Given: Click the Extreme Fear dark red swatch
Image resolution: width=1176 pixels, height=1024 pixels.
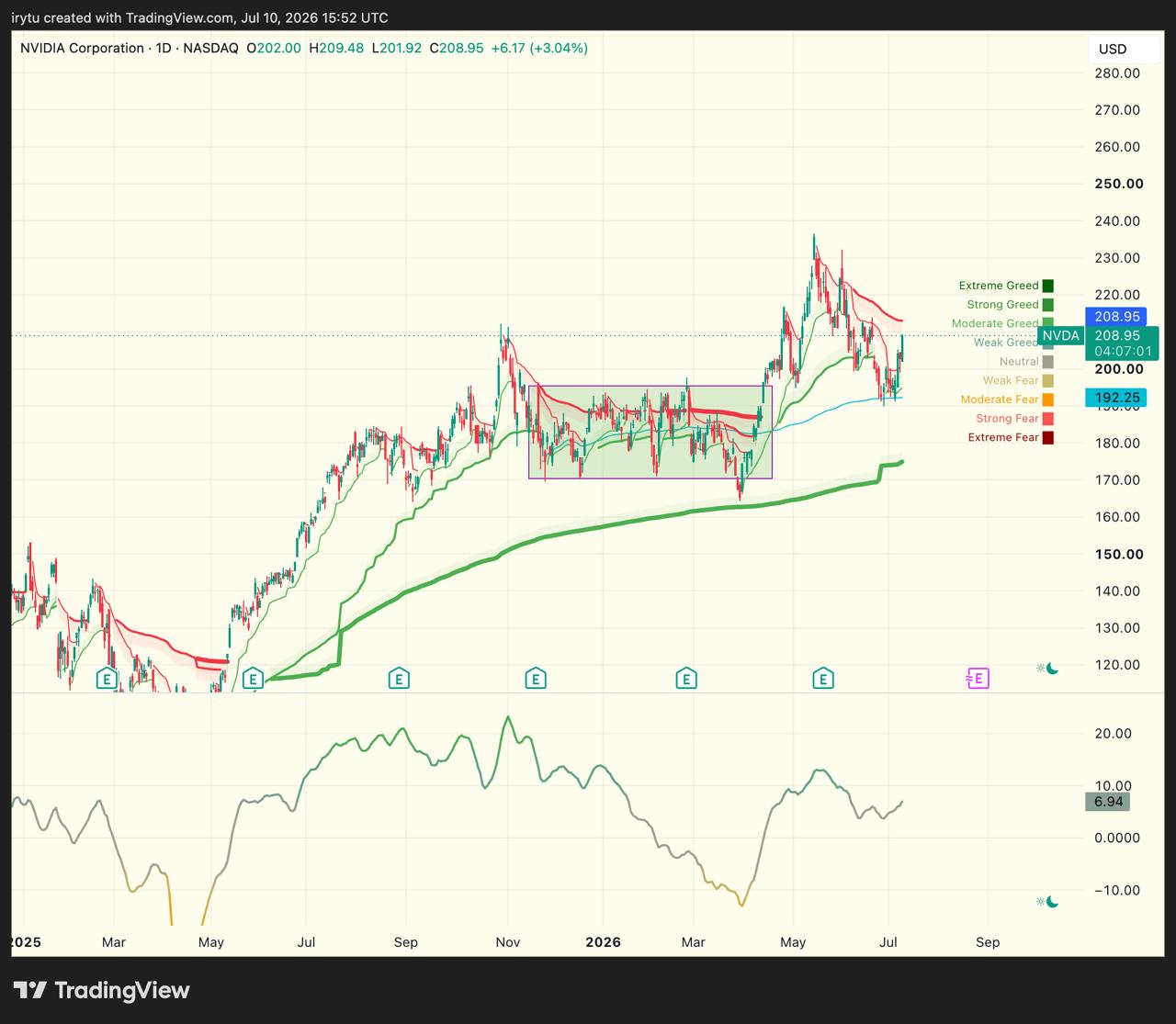Looking at the screenshot, I should click(1048, 437).
